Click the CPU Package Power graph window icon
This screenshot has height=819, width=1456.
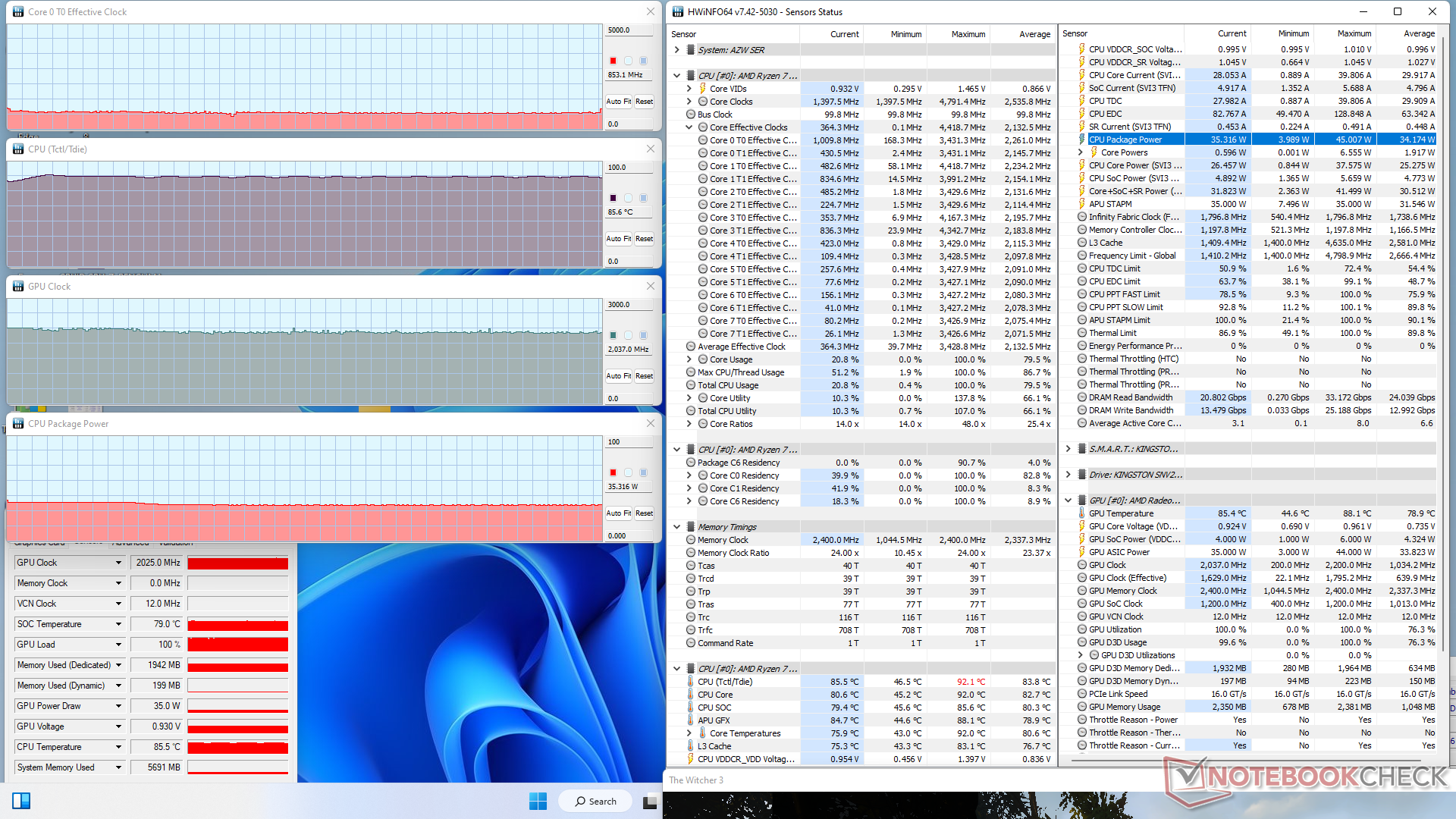point(18,423)
